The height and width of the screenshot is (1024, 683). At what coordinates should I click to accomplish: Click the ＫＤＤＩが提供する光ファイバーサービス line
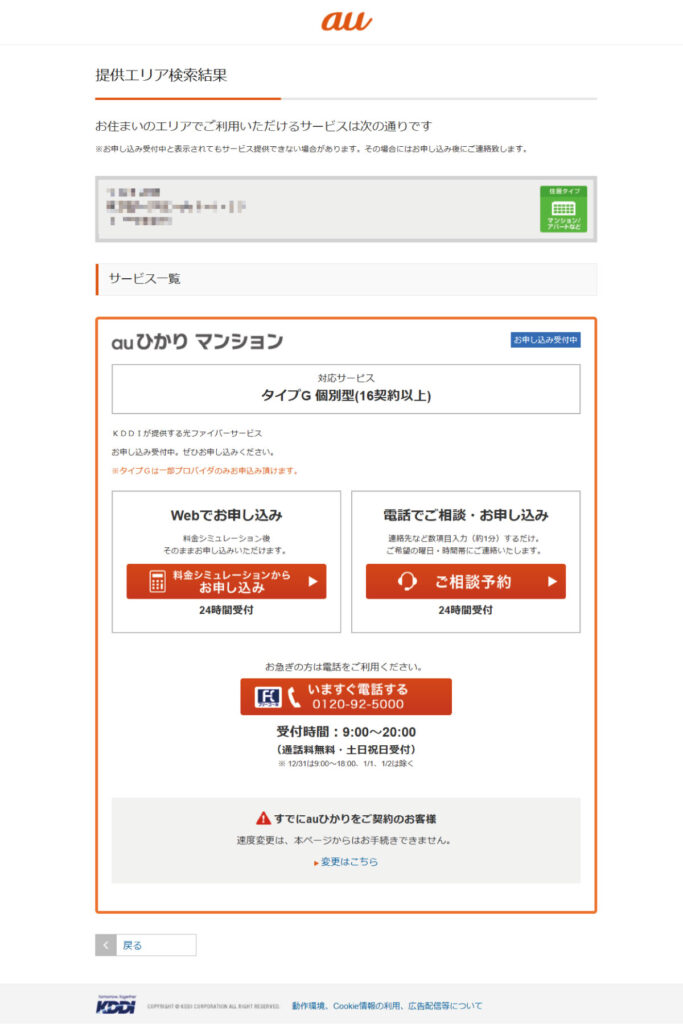click(x=187, y=433)
